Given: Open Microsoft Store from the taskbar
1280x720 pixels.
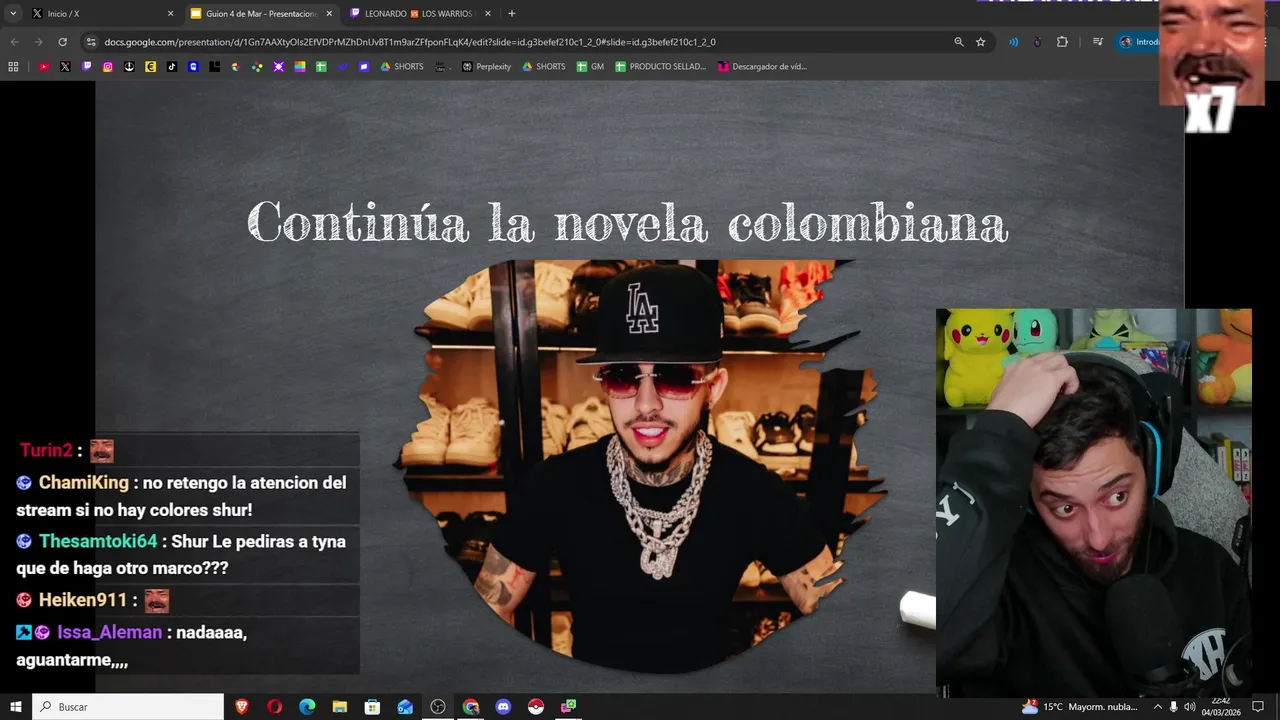Looking at the screenshot, I should coord(372,707).
